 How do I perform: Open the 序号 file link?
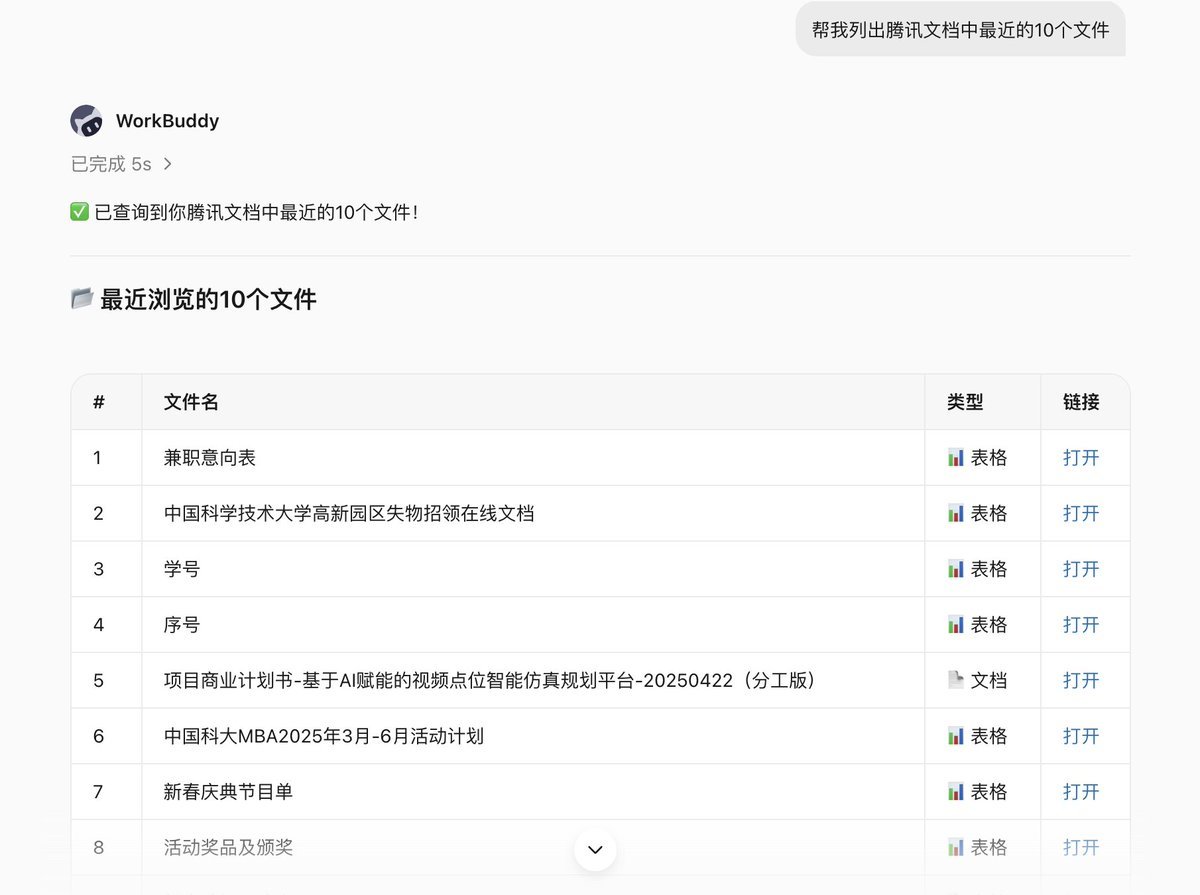coord(1081,625)
